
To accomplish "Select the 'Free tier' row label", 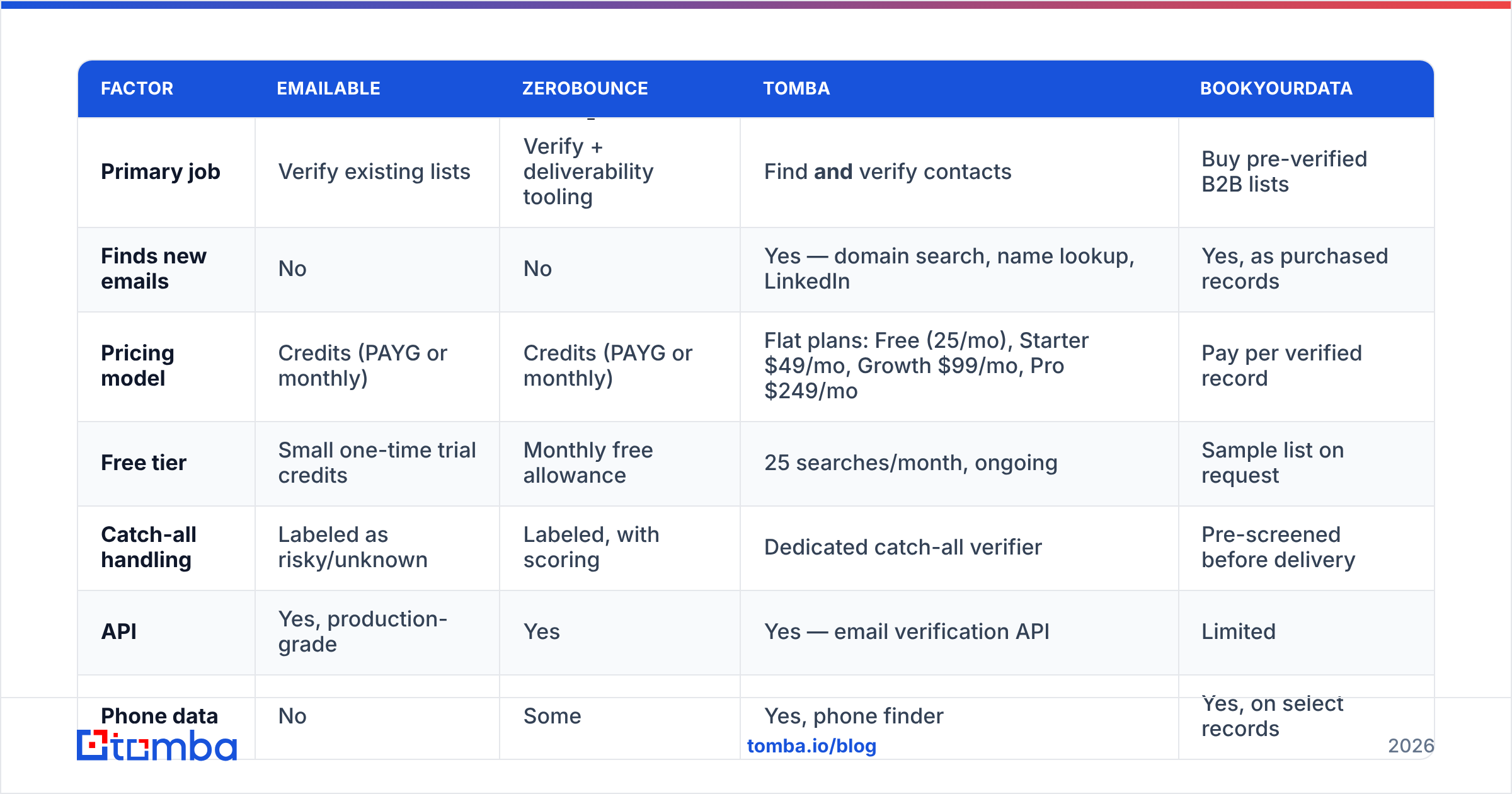I will click(x=144, y=463).
